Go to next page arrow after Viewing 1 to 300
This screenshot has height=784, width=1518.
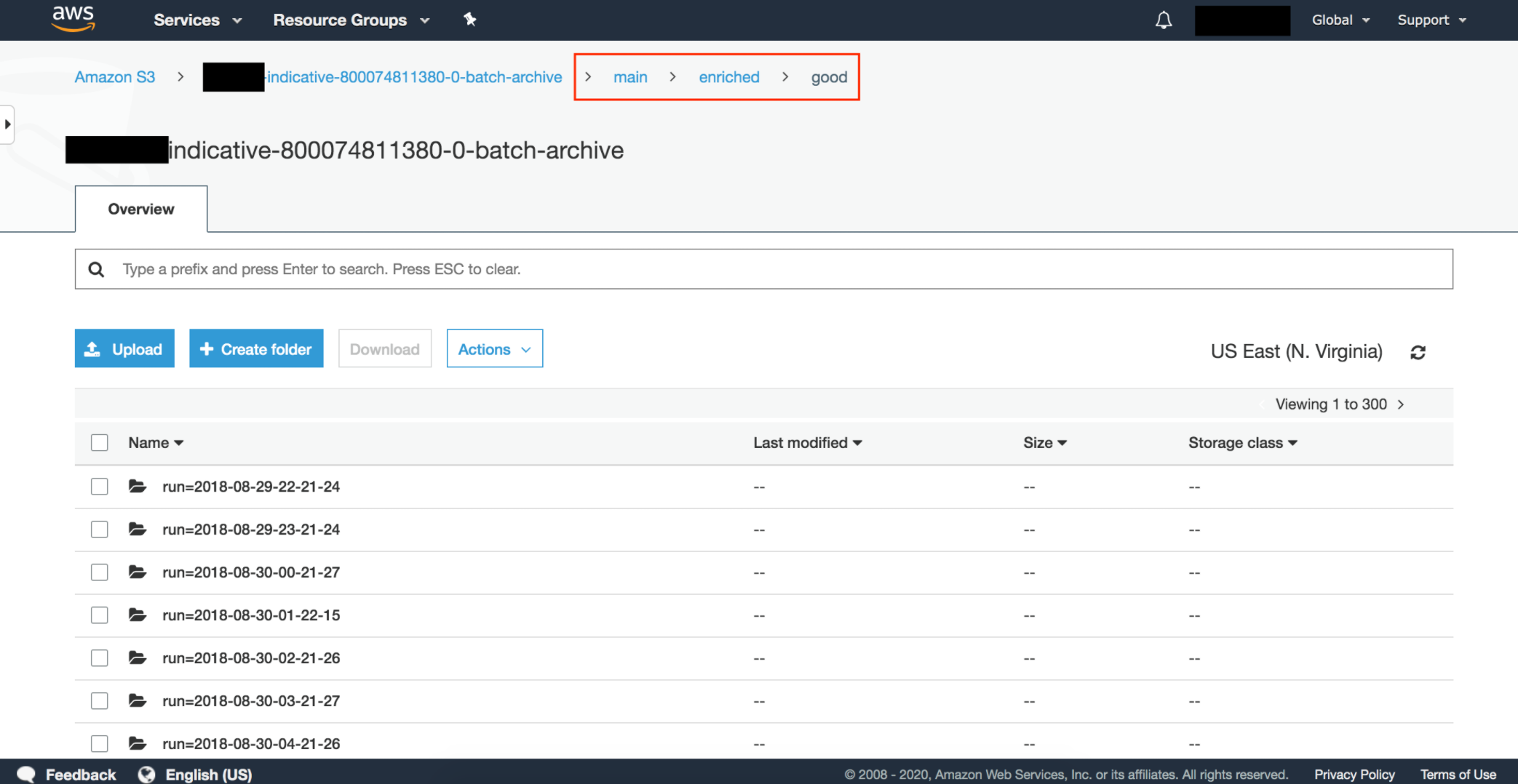click(x=1401, y=404)
